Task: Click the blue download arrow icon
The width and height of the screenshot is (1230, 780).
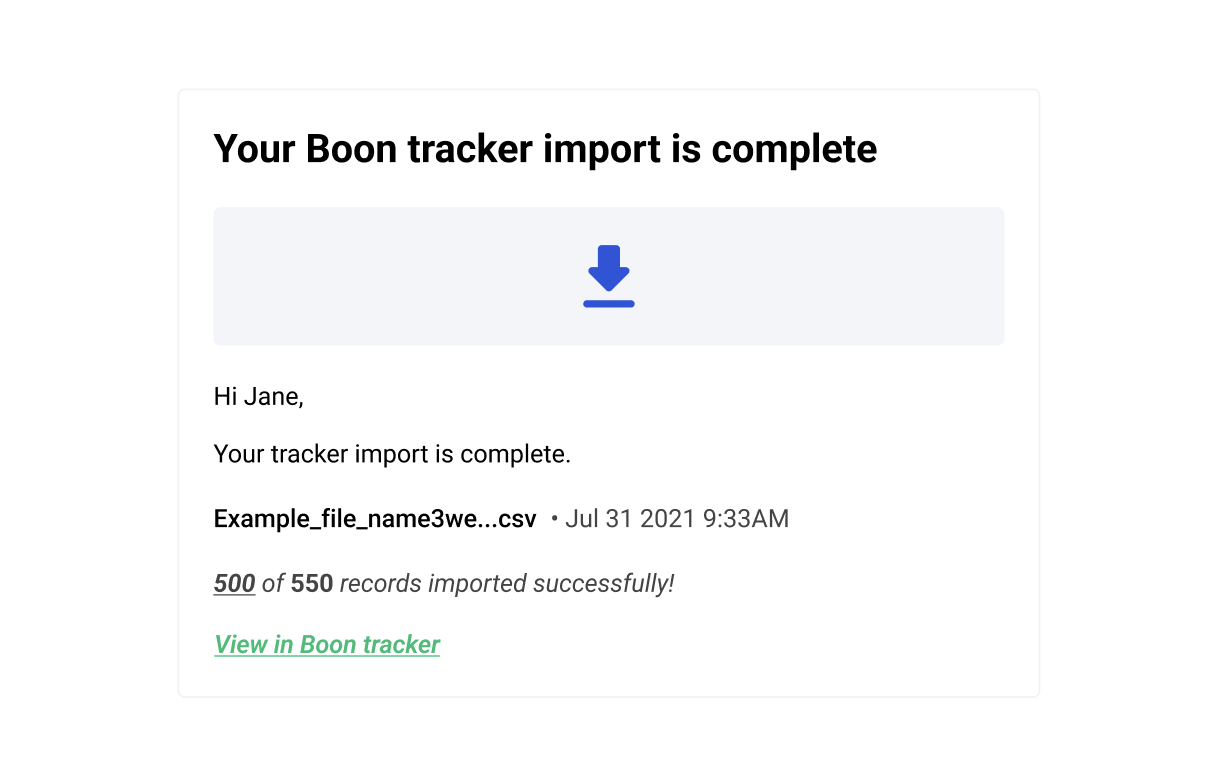Action: pos(609,268)
